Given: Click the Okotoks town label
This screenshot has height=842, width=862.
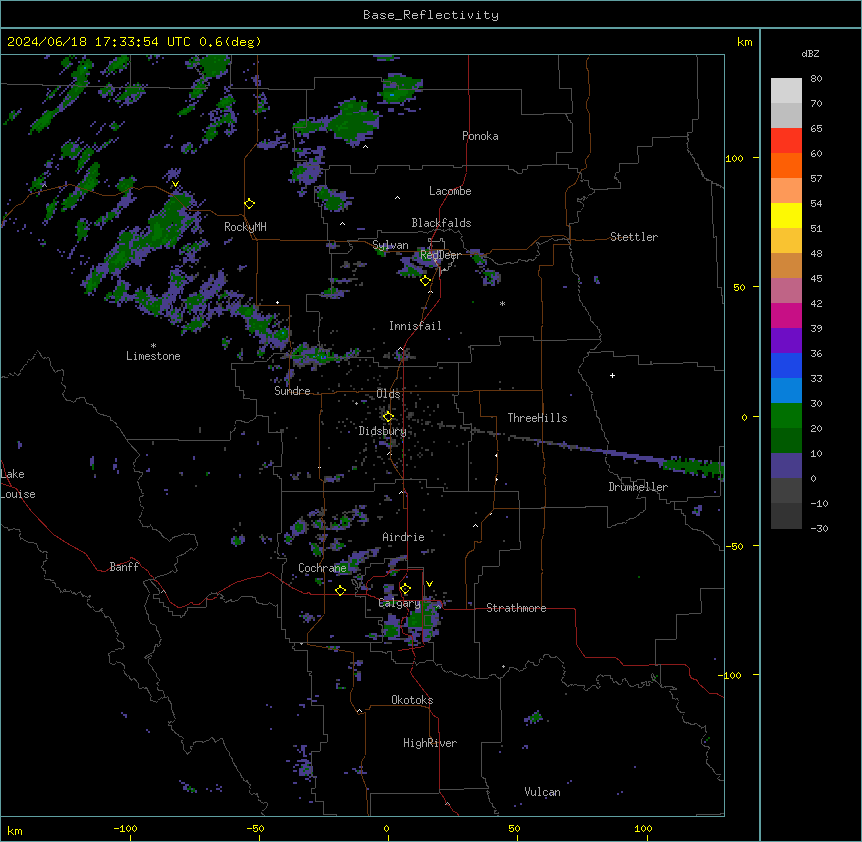Looking at the screenshot, I should coord(412,700).
